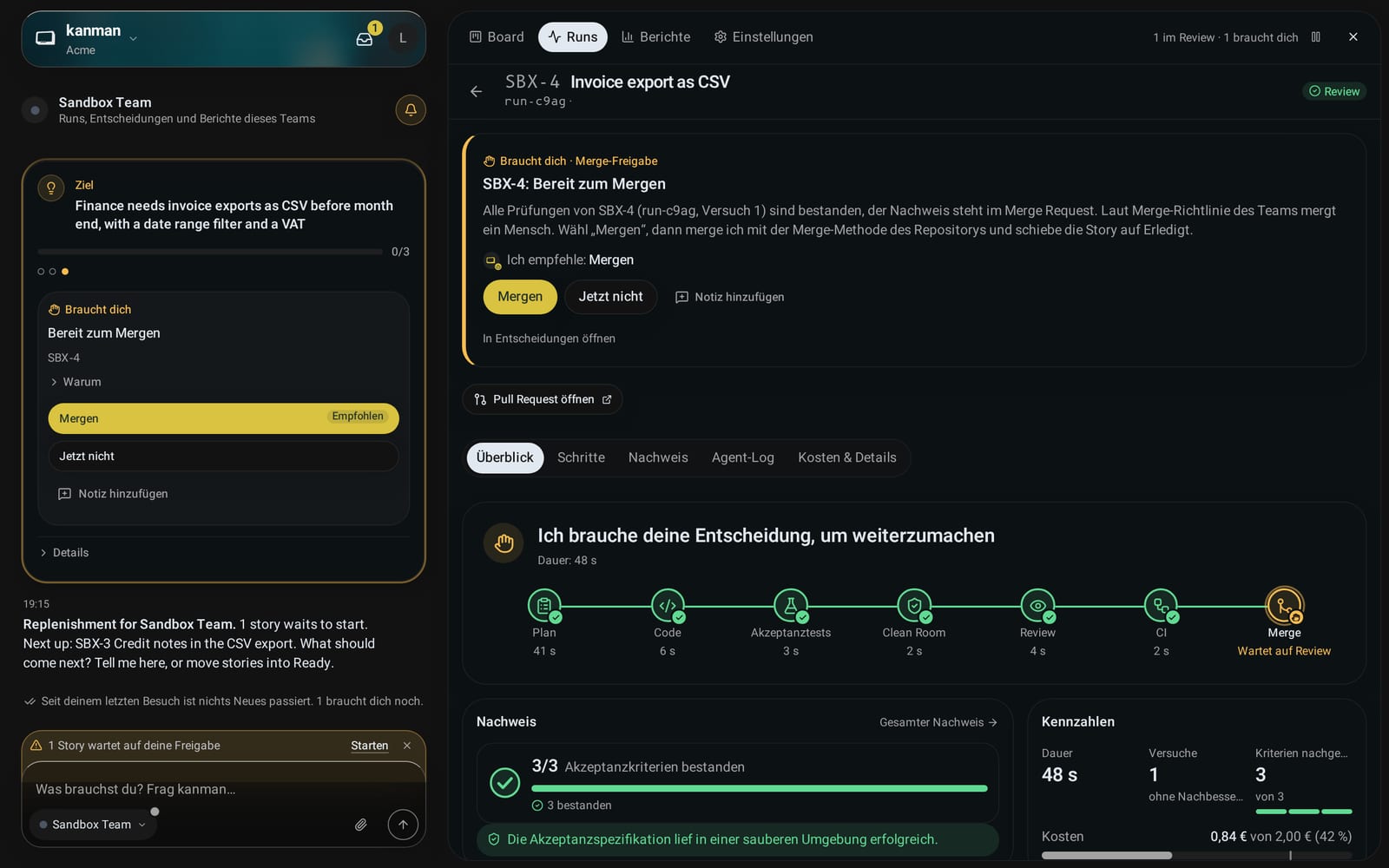Attach a file with paperclip icon
1389x868 pixels.
click(361, 825)
